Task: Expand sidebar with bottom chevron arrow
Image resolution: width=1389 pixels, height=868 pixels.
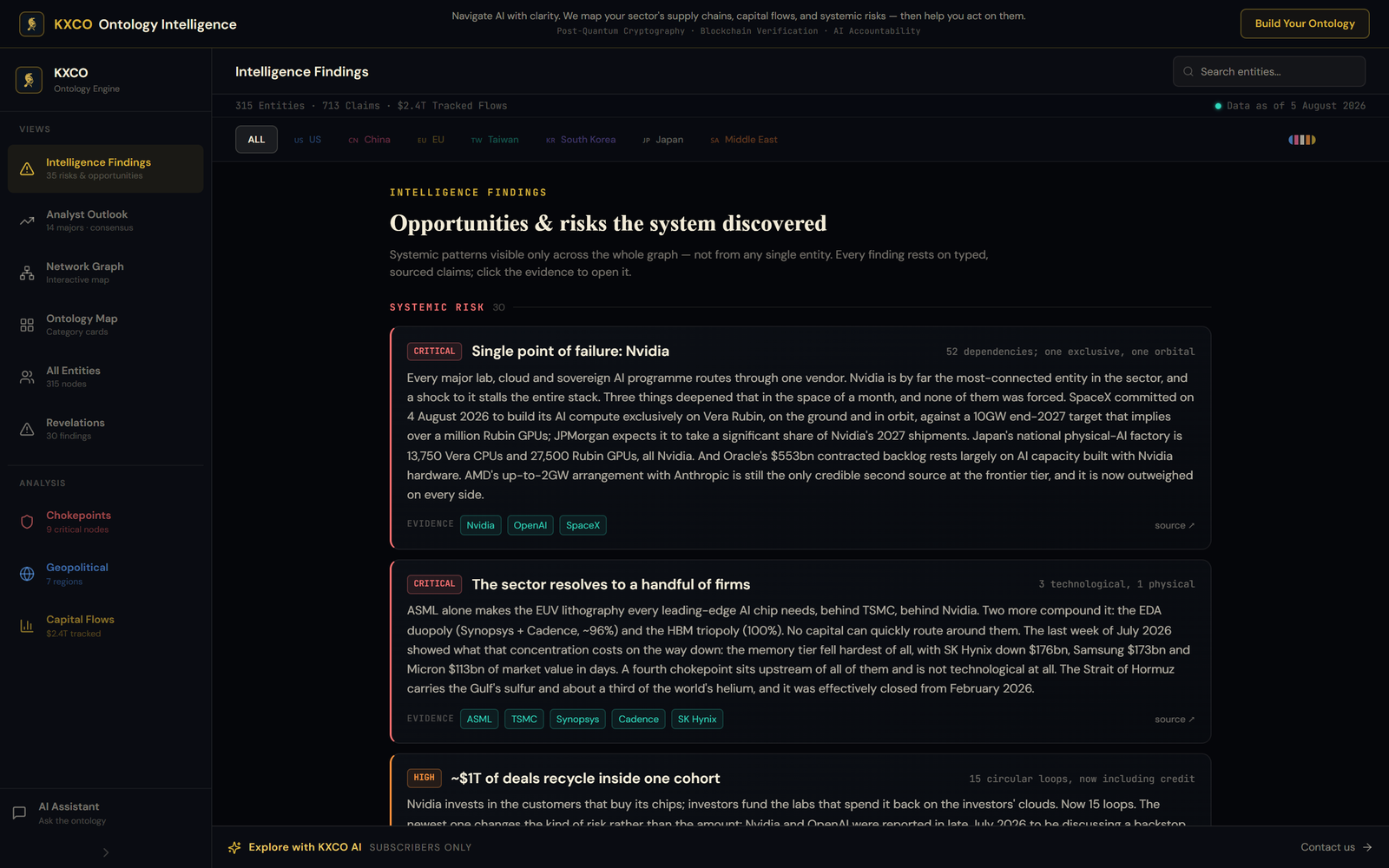Action: point(106,852)
